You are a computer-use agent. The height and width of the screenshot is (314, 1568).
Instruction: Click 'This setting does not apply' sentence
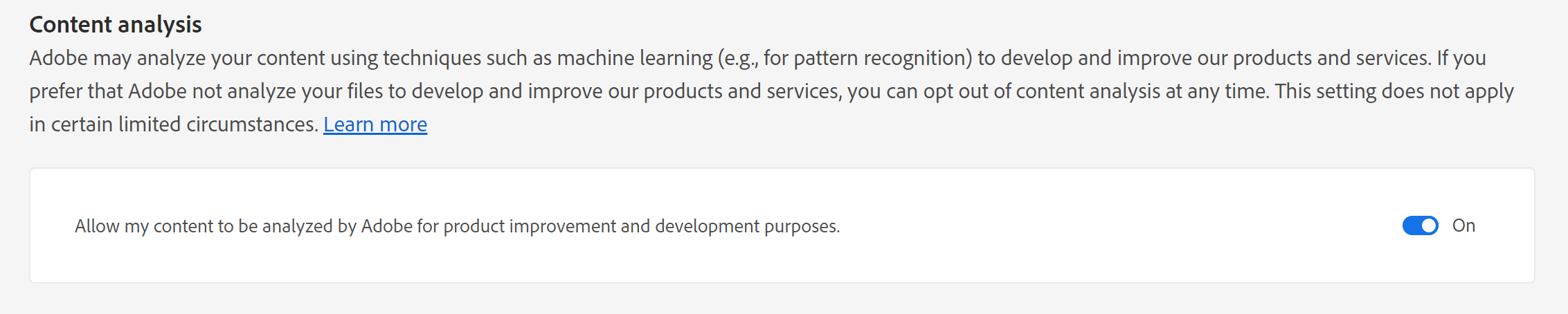[x=1394, y=91]
